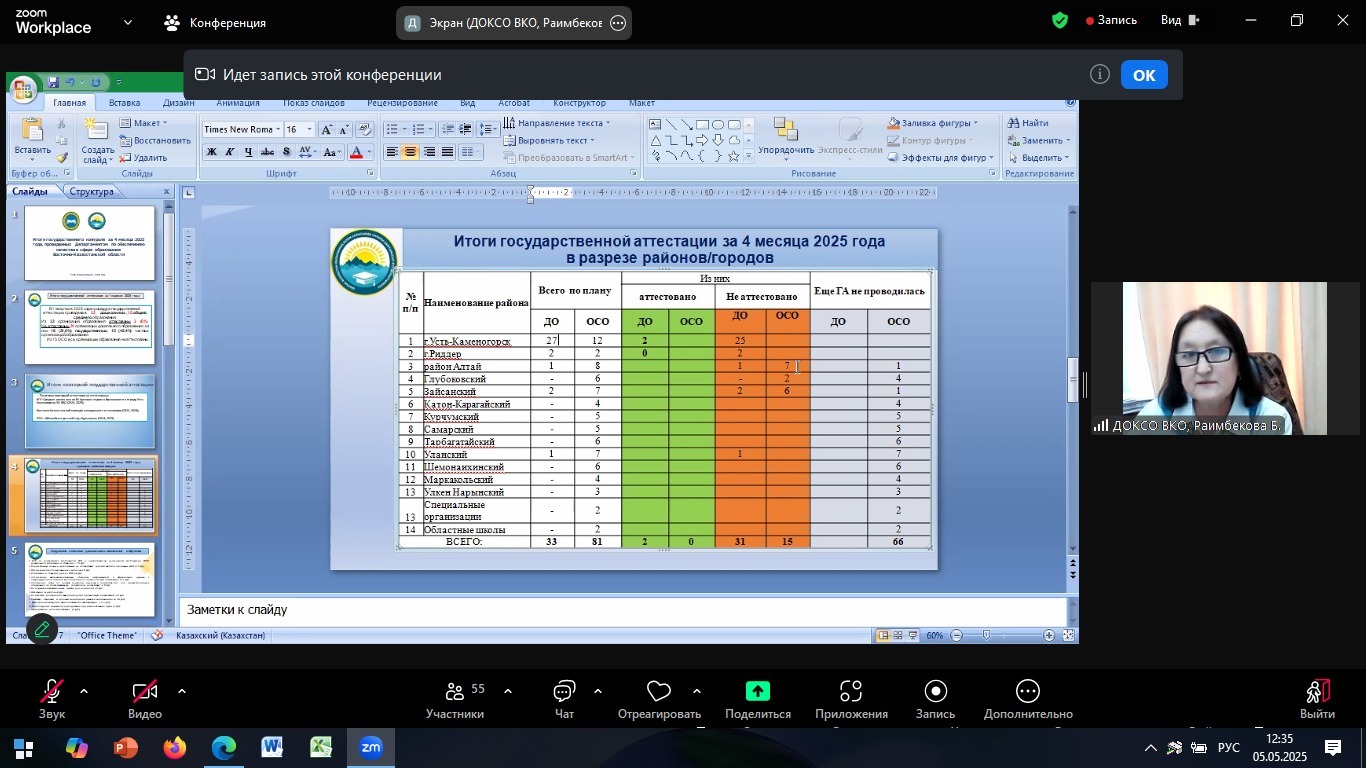Open the Чат chat panel
Image resolution: width=1366 pixels, height=768 pixels.
click(564, 692)
